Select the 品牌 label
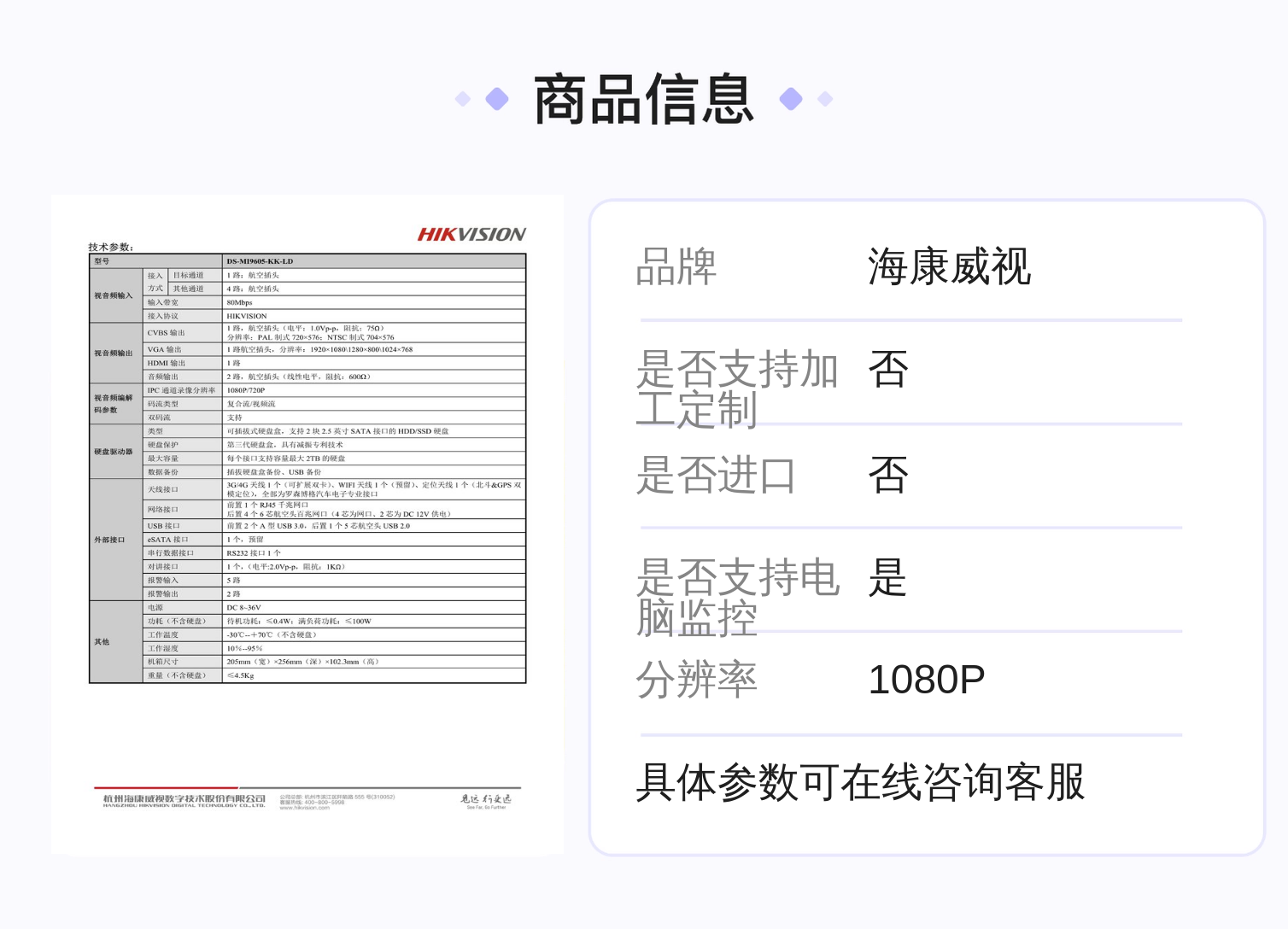The width and height of the screenshot is (1288, 929). pyautogui.click(x=676, y=266)
